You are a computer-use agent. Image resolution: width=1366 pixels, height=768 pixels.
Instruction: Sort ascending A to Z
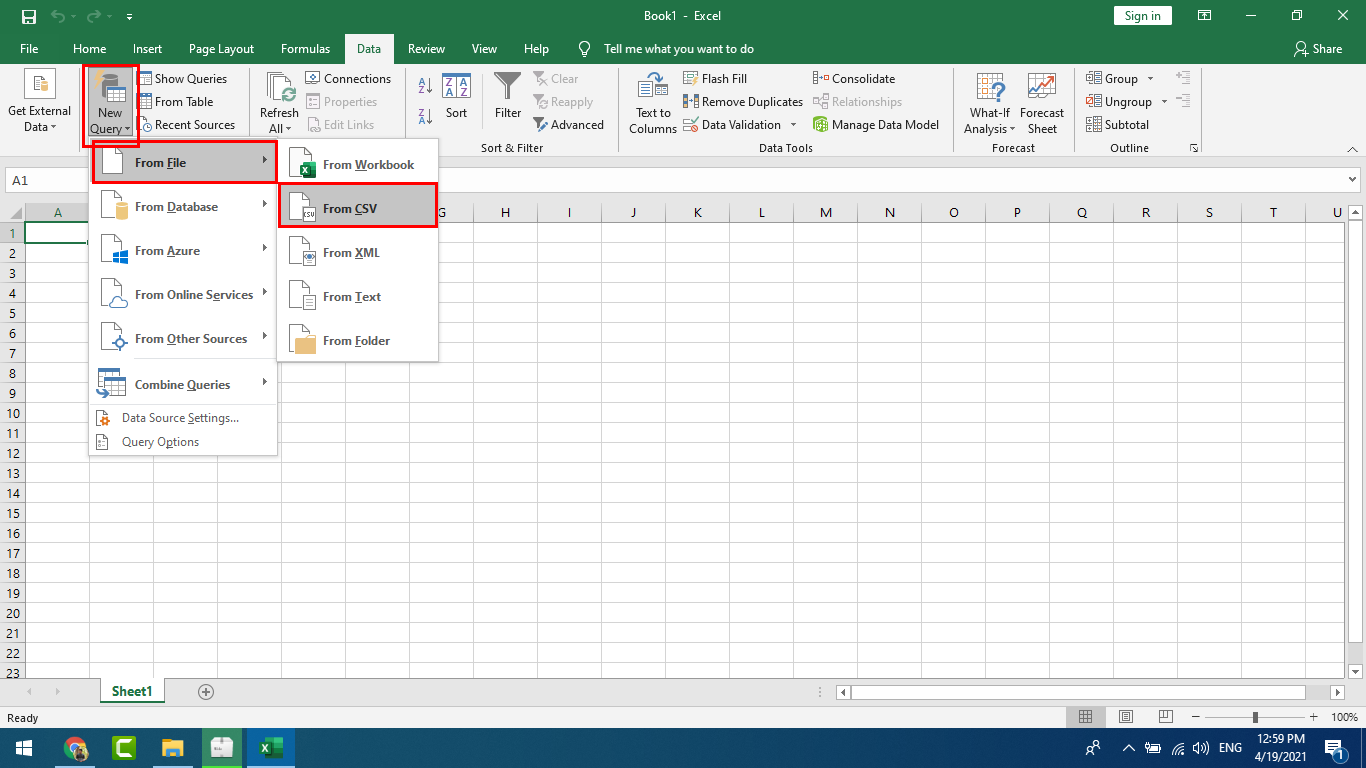point(424,87)
